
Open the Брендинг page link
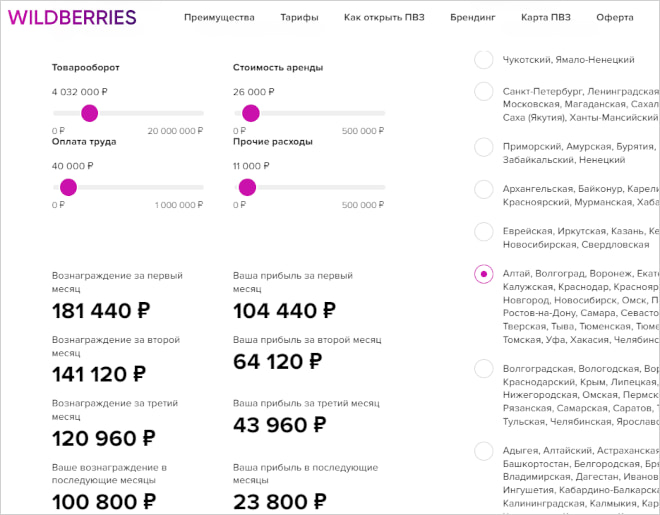click(x=472, y=18)
